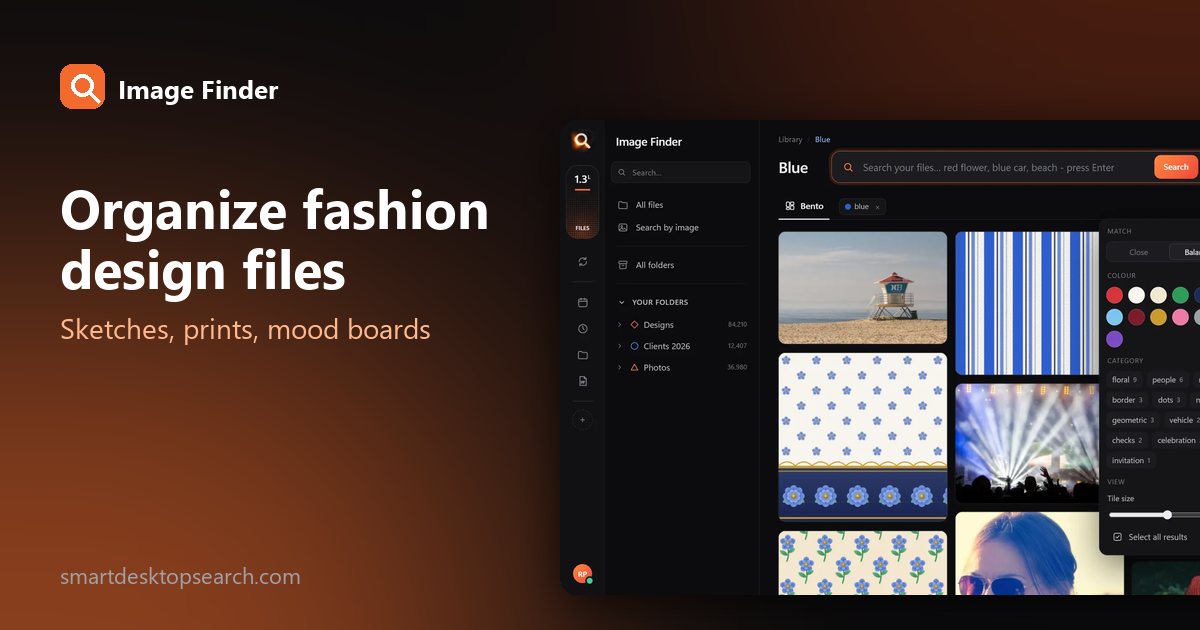
Task: Click the Search by image picture icon
Action: (x=623, y=228)
